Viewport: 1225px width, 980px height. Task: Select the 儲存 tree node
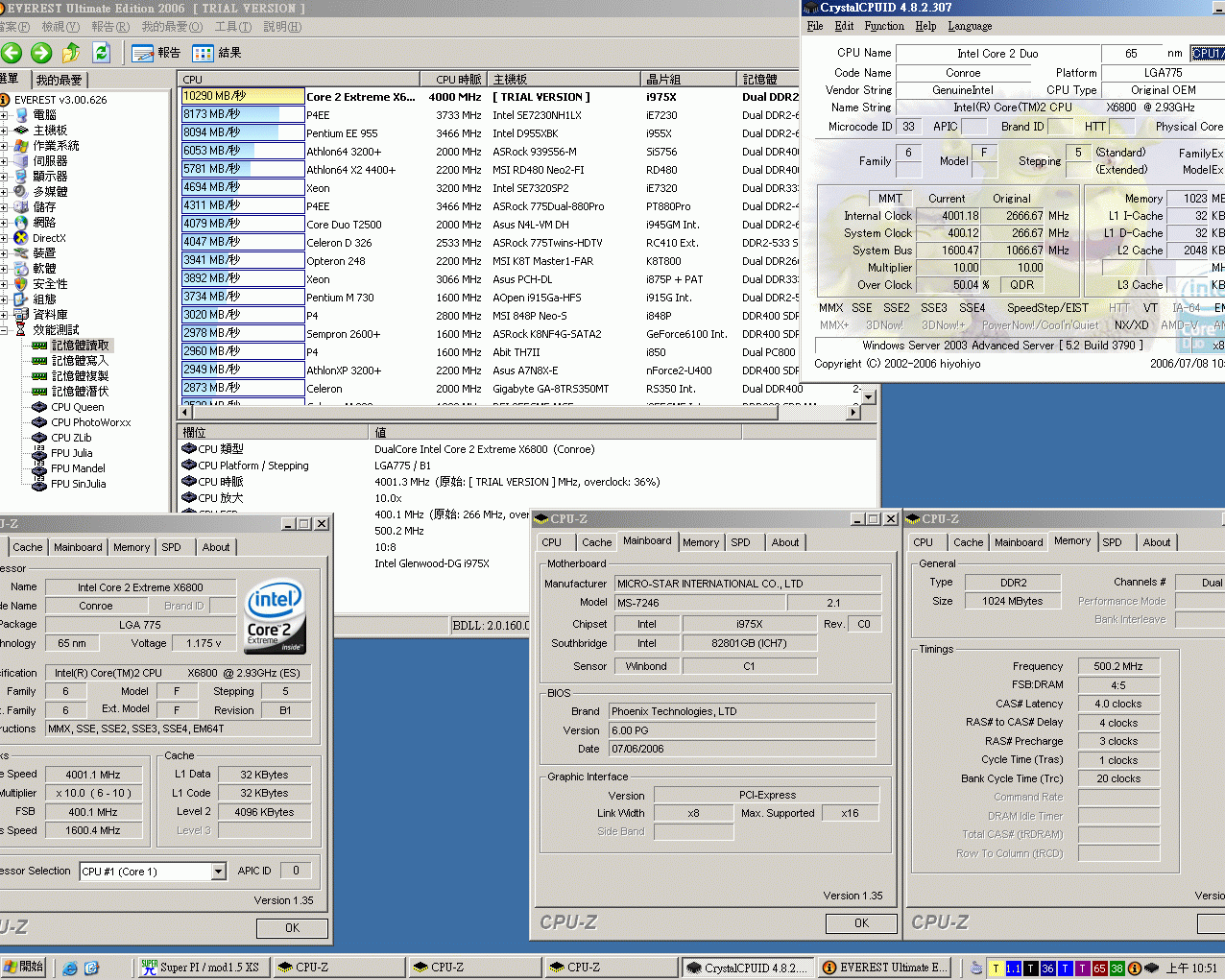[x=45, y=207]
